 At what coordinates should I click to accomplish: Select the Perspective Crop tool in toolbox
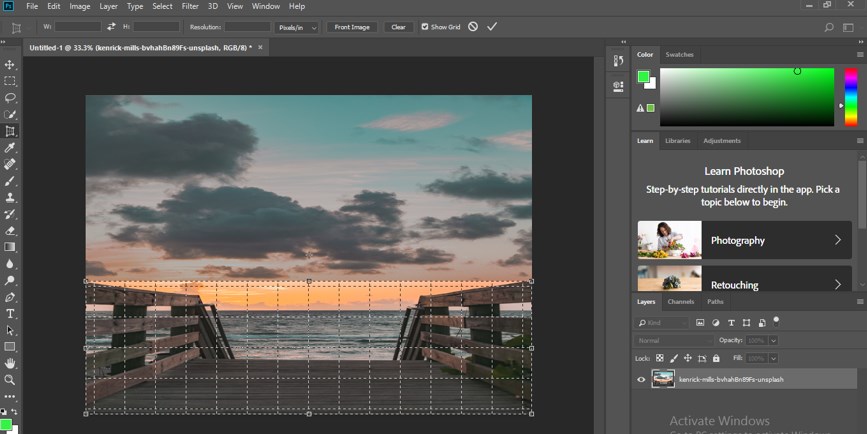tap(10, 131)
